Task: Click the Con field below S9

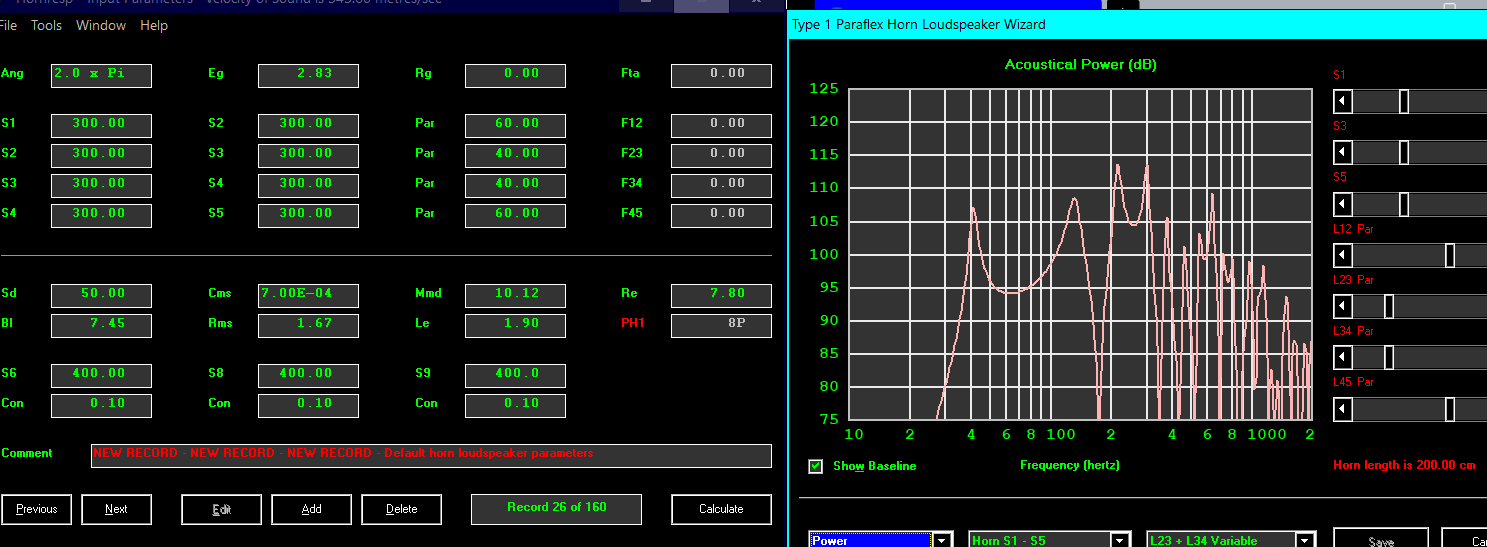Action: pos(515,405)
